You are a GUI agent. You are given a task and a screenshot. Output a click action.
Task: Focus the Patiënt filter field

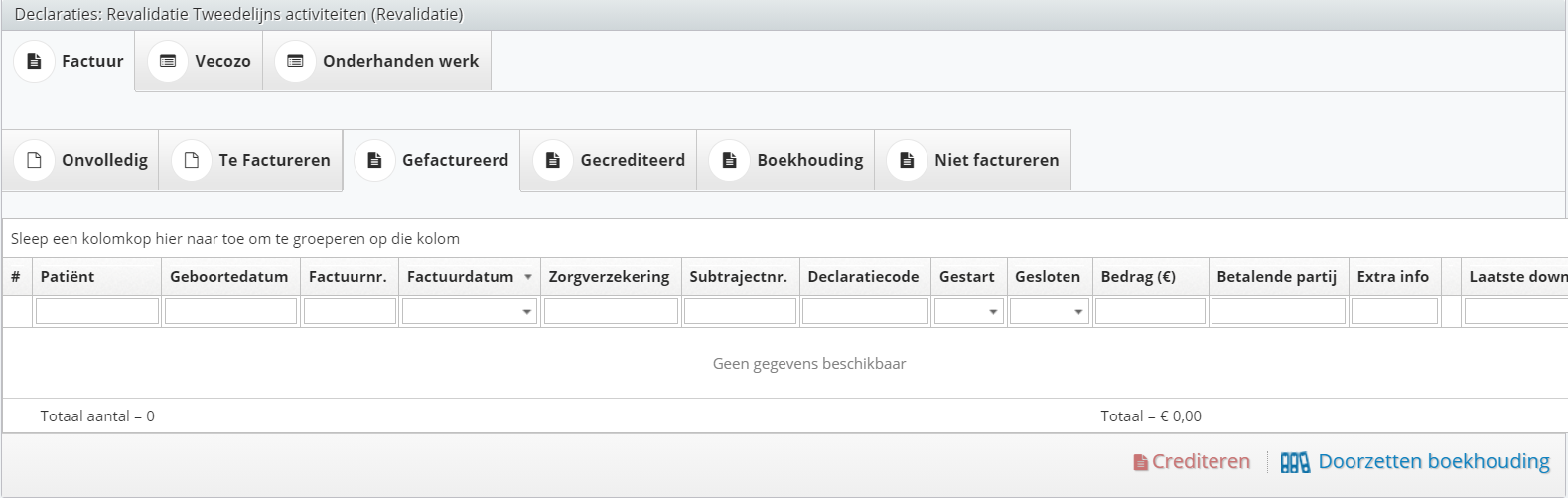pos(97,312)
